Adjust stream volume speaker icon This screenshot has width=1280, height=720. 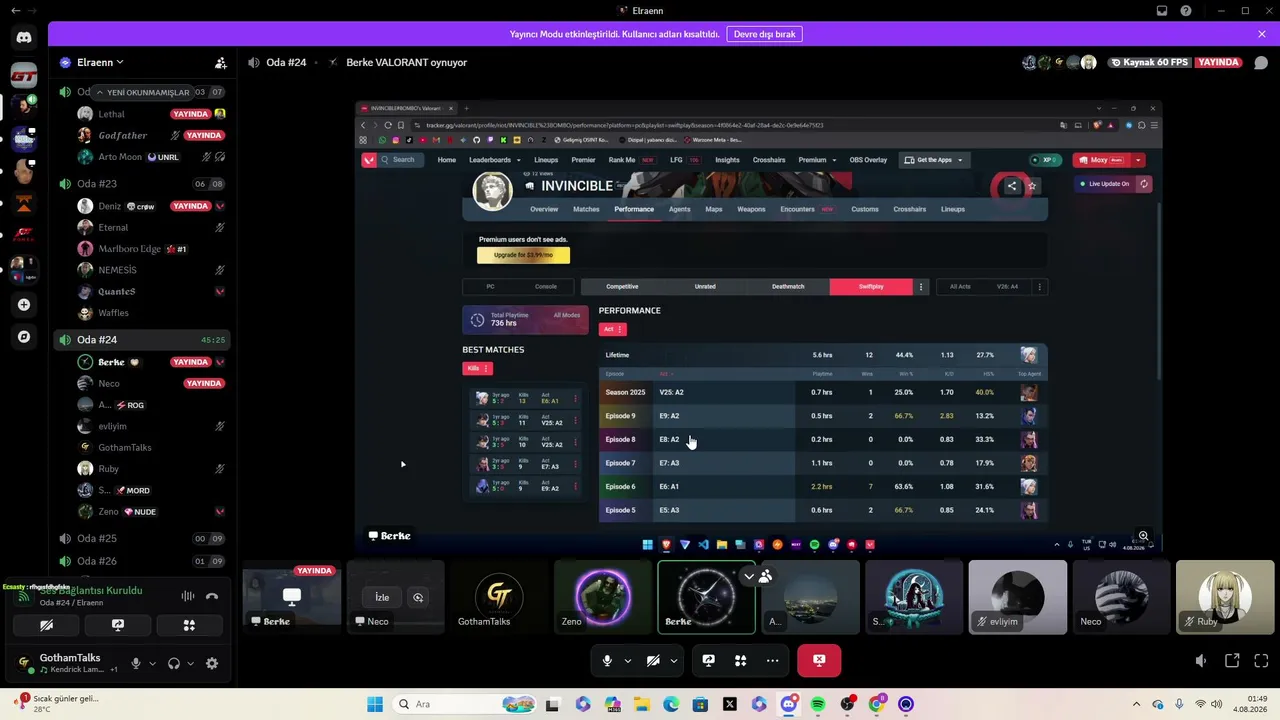coord(1202,660)
